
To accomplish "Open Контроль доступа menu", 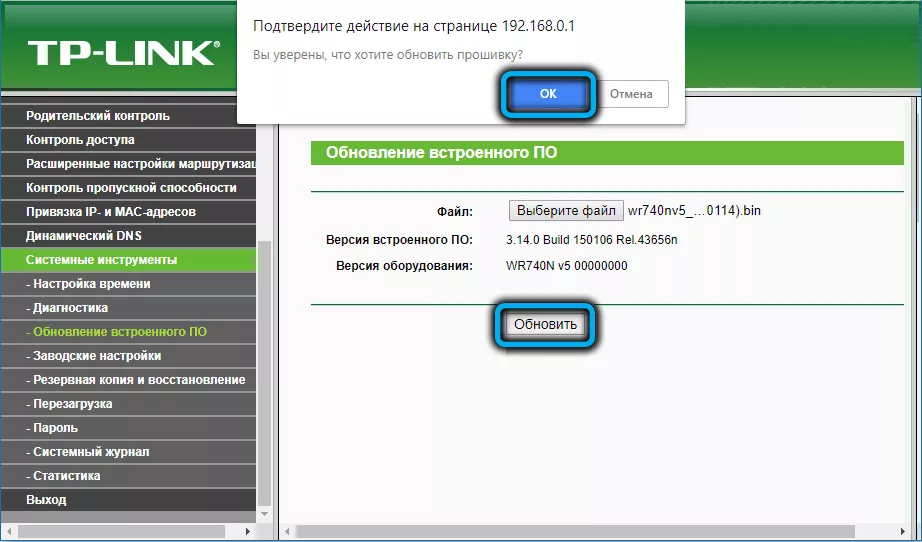I will pos(128,140).
